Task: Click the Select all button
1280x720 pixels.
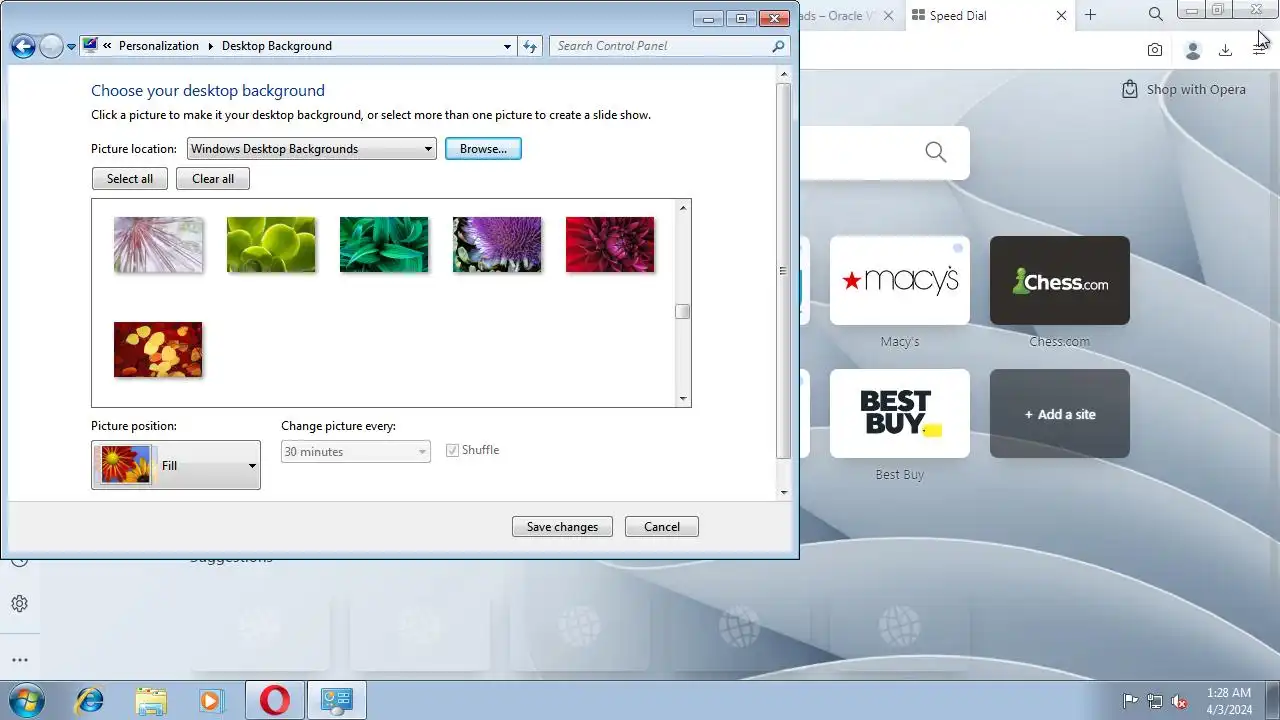Action: tap(130, 179)
